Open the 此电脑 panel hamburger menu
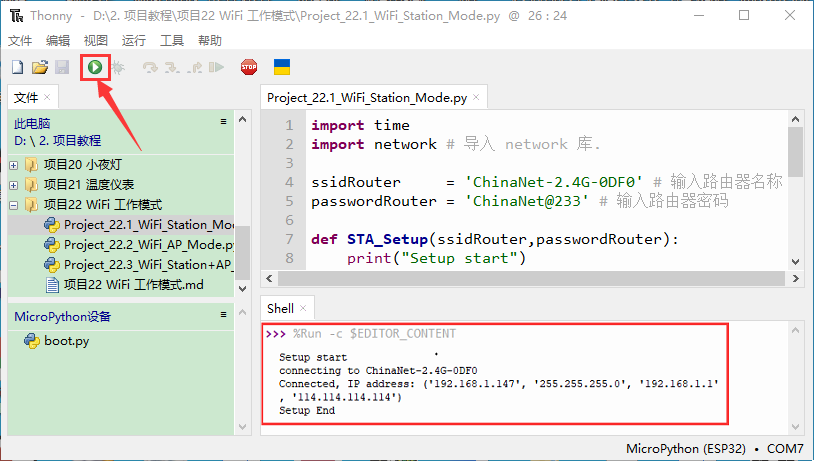Viewport: 814px width, 461px height. [x=224, y=121]
